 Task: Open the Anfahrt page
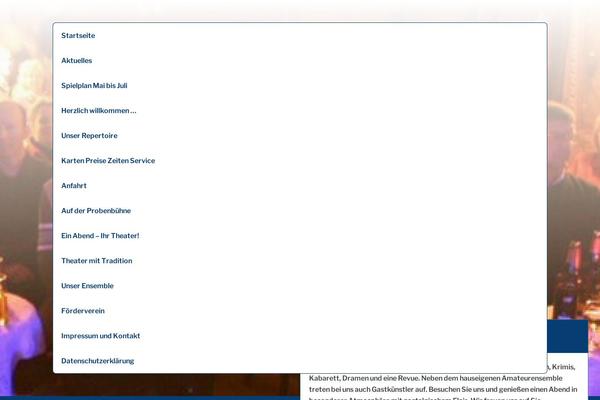pos(74,186)
